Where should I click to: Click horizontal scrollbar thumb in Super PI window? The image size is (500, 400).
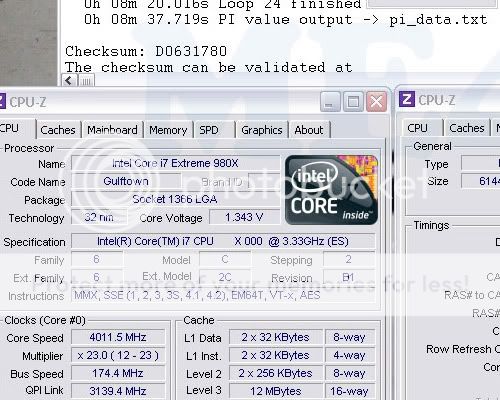(x=86, y=81)
